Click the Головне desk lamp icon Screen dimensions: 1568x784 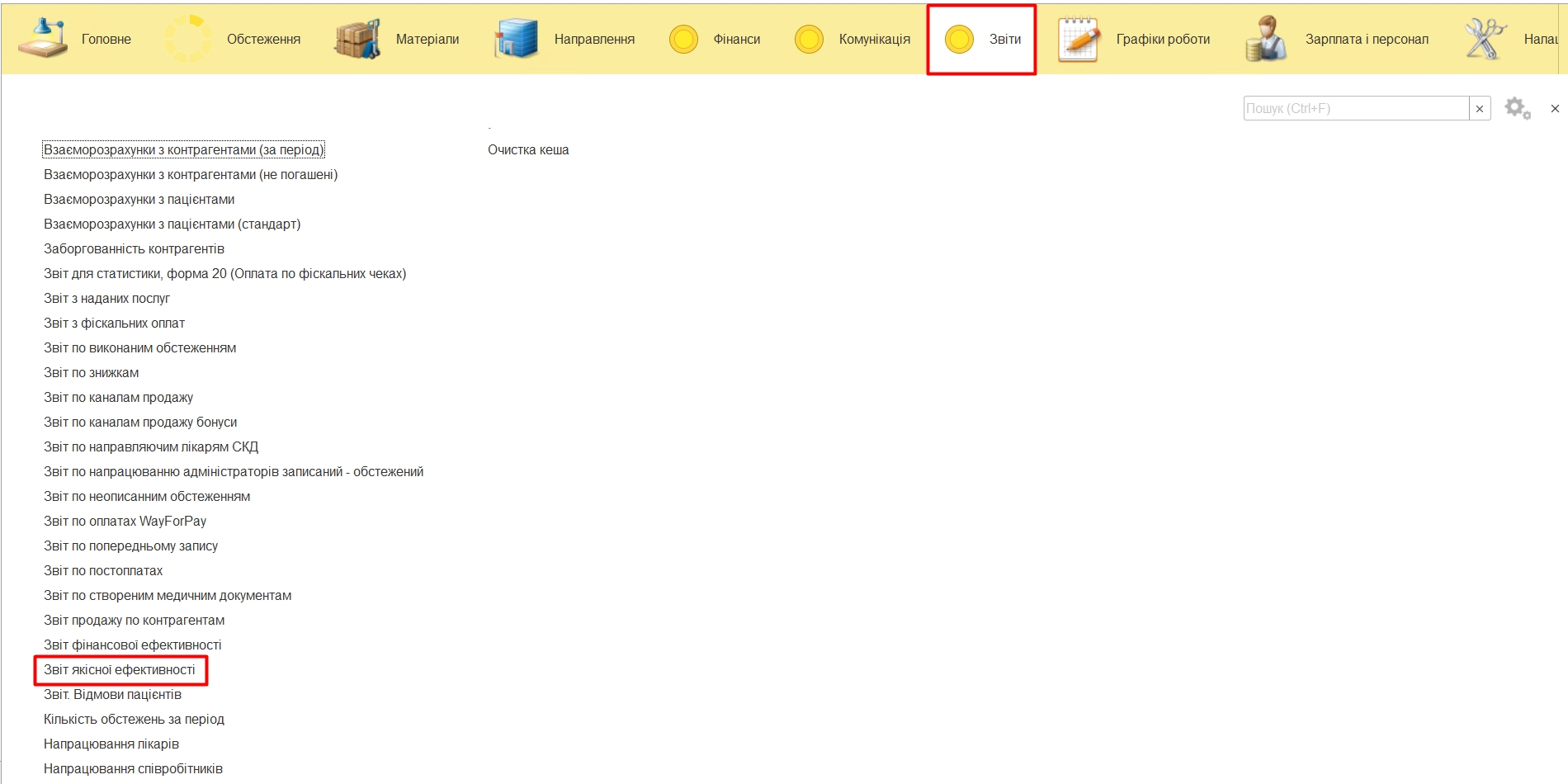pyautogui.click(x=43, y=39)
